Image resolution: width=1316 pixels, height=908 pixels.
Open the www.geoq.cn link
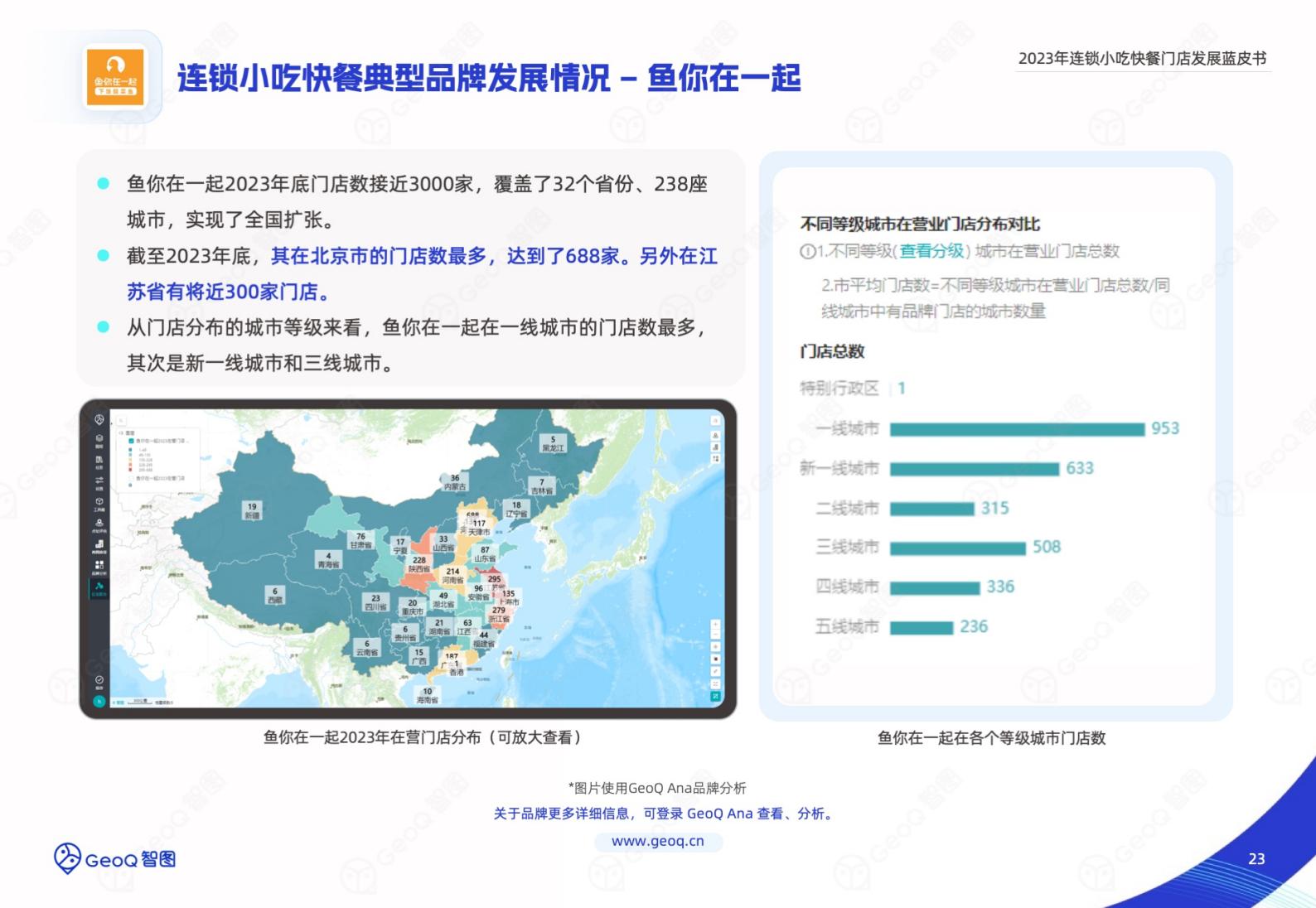pos(658,841)
